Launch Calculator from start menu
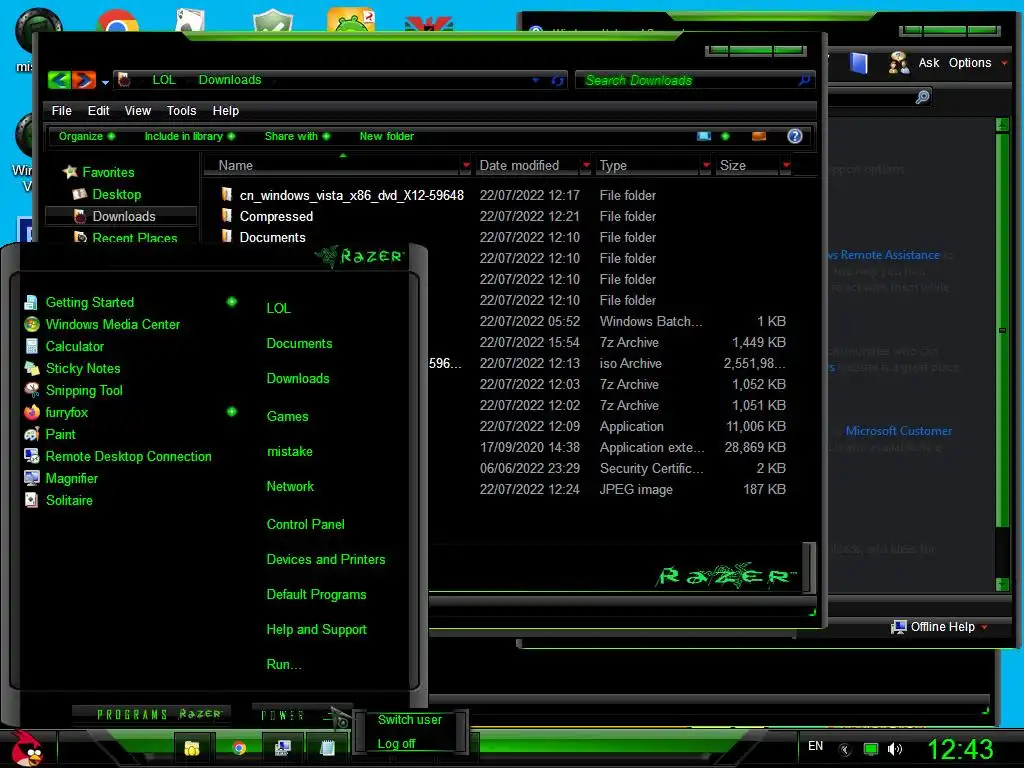The height and width of the screenshot is (768, 1024). 74,347
